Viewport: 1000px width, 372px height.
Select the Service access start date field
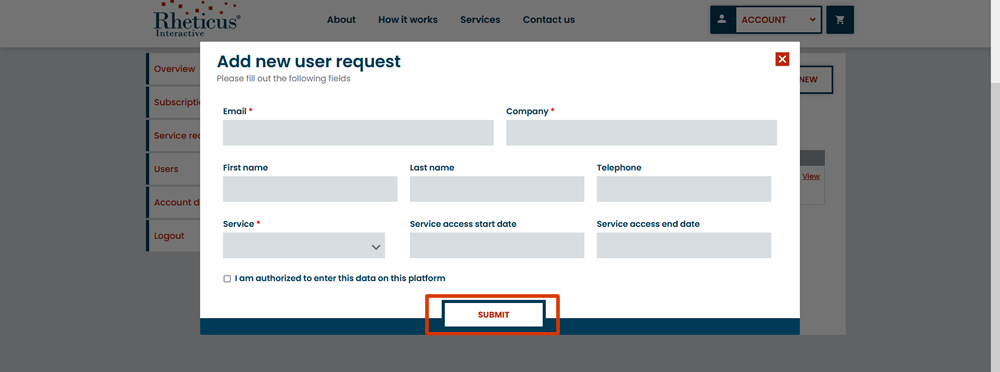[x=497, y=246]
